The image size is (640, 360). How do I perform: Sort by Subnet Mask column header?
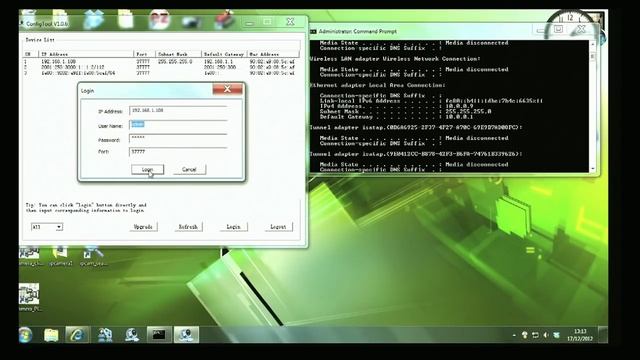[x=178, y=54]
